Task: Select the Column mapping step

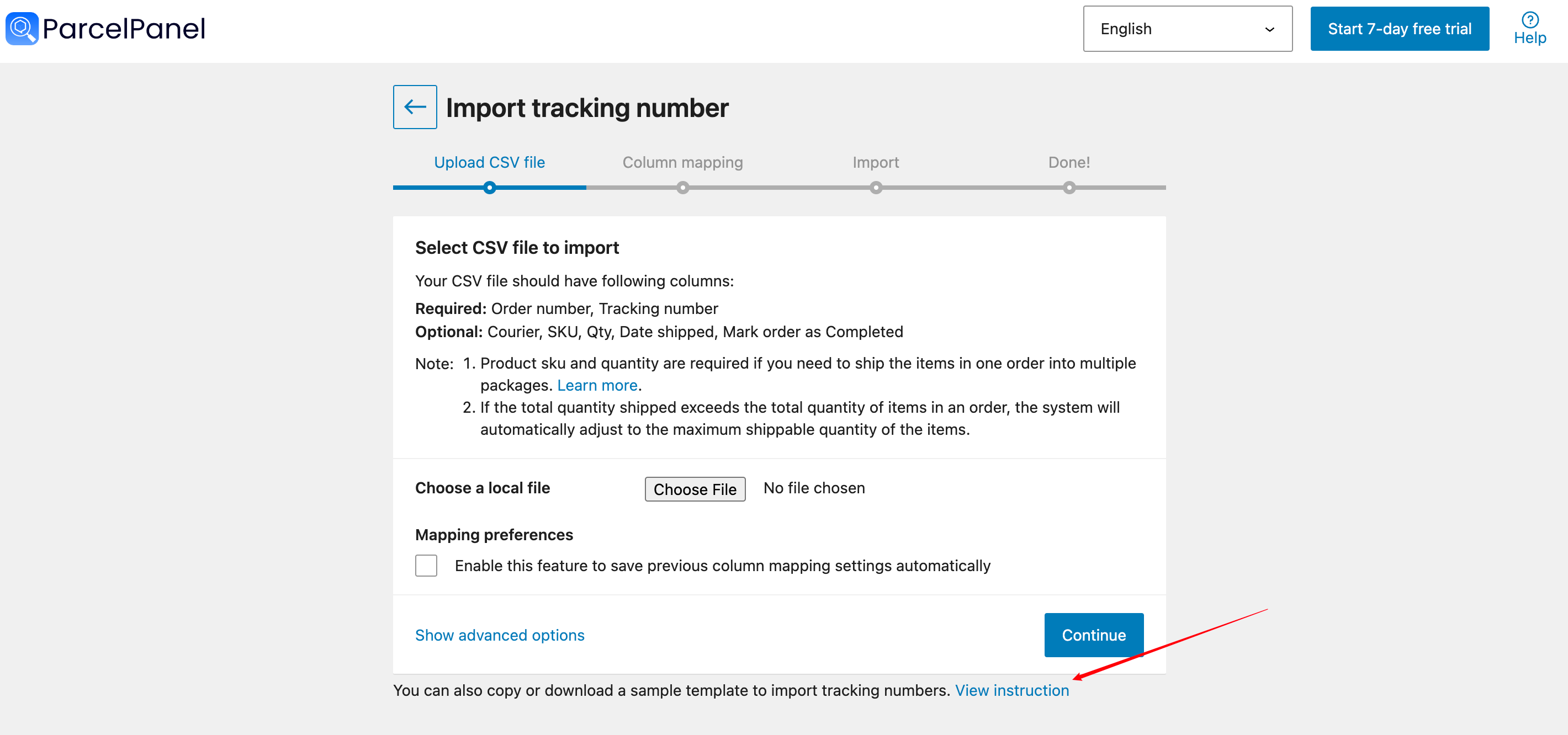Action: tap(682, 162)
